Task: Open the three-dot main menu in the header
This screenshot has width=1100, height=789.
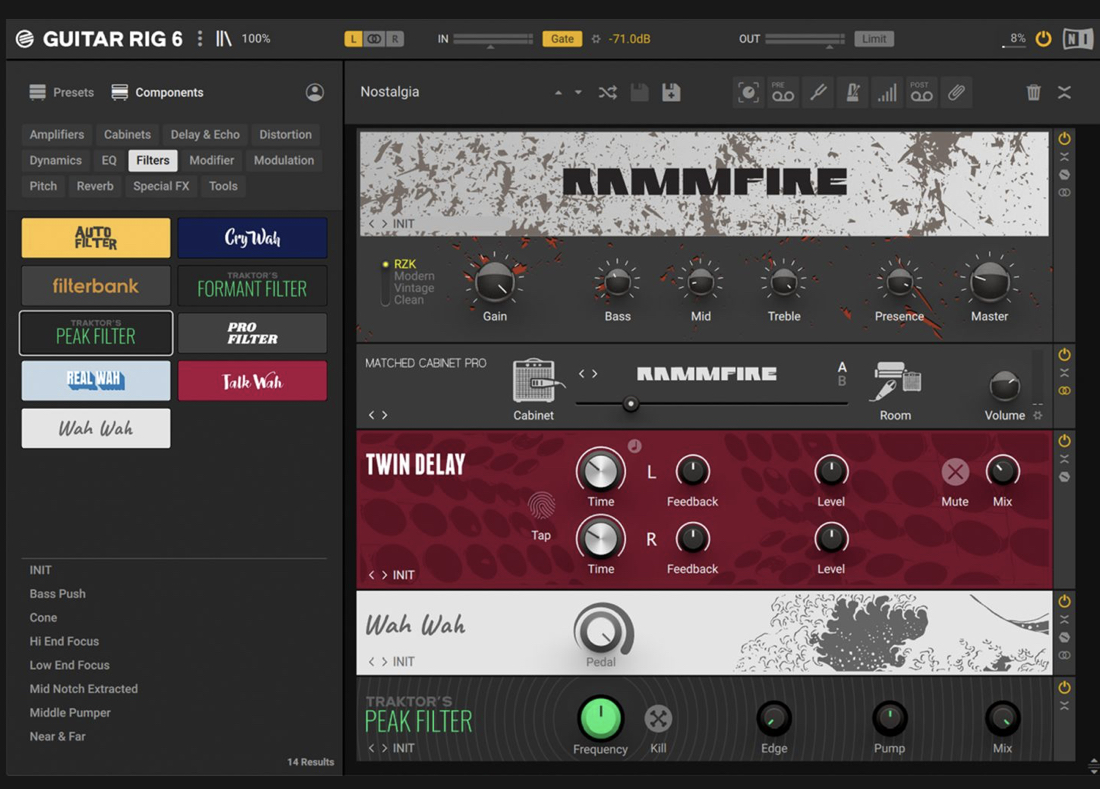Action: [200, 39]
